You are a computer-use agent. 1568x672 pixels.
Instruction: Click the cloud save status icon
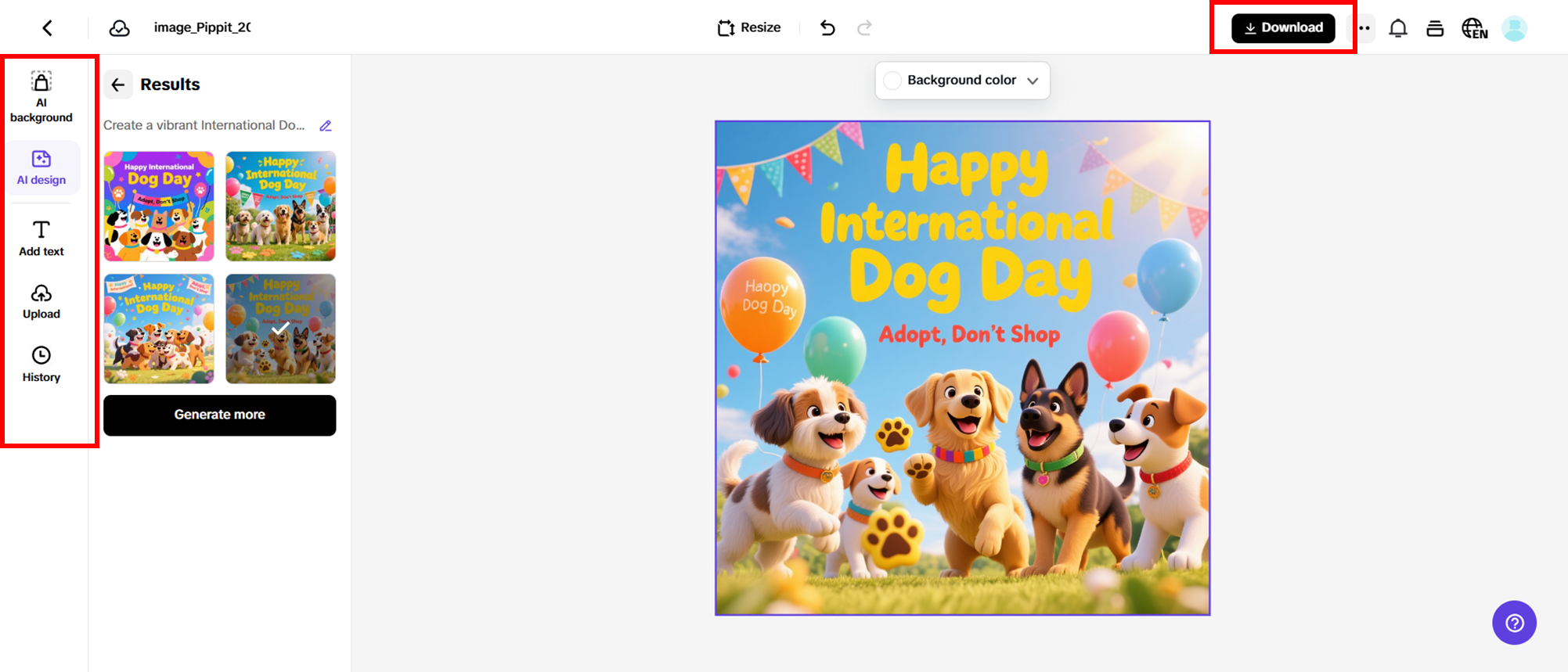pyautogui.click(x=119, y=28)
